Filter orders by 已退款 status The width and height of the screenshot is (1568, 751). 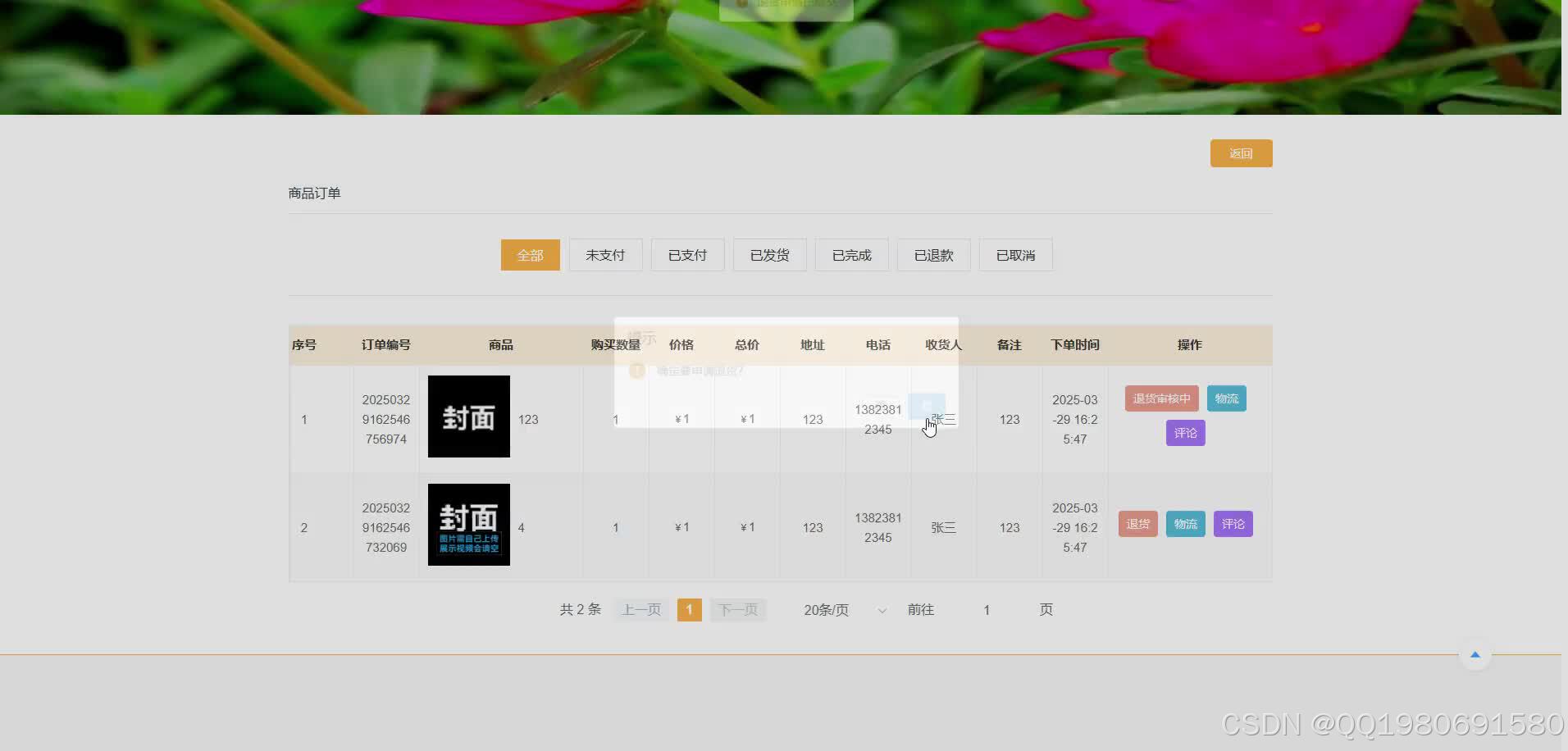click(933, 255)
